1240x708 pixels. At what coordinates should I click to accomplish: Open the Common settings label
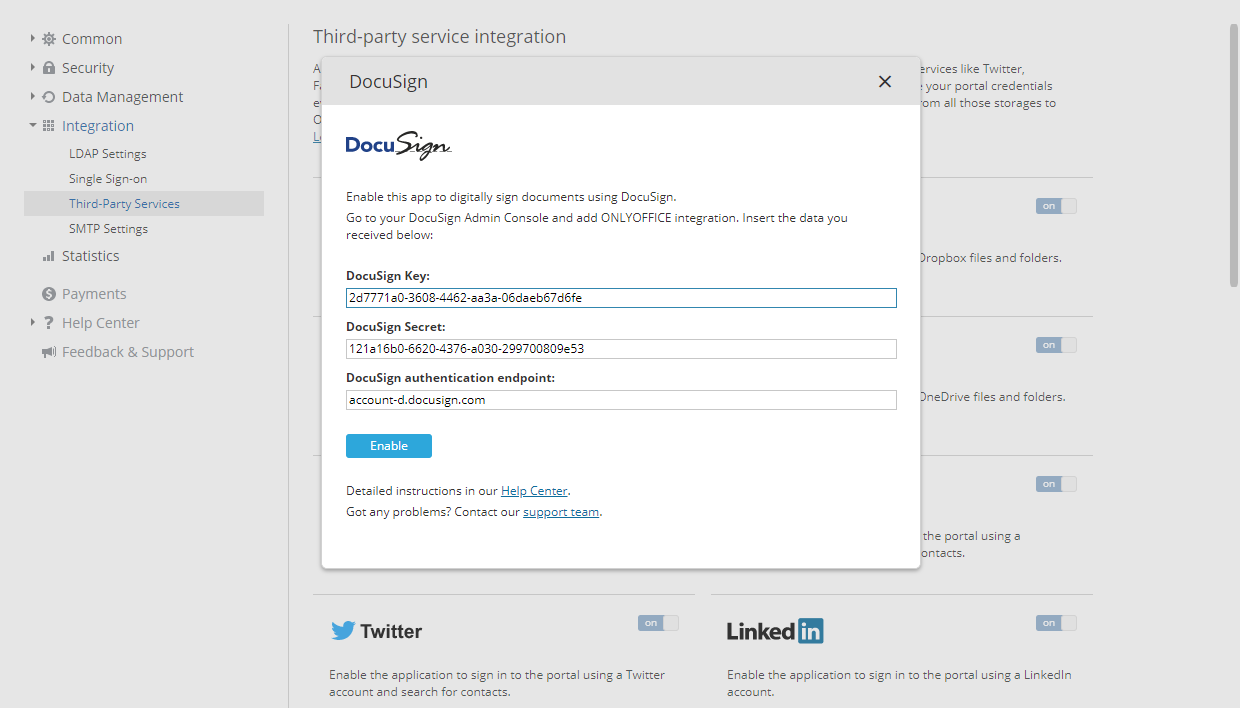pyautogui.click(x=92, y=39)
